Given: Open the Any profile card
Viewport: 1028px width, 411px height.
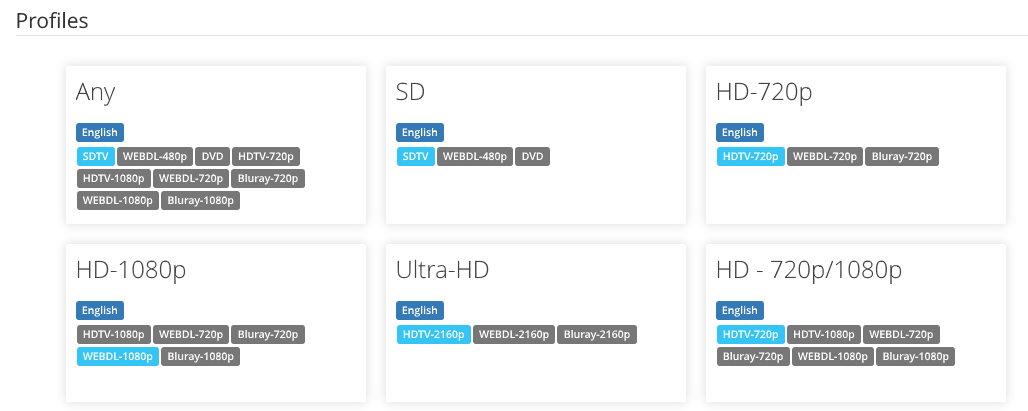Looking at the screenshot, I should click(216, 145).
